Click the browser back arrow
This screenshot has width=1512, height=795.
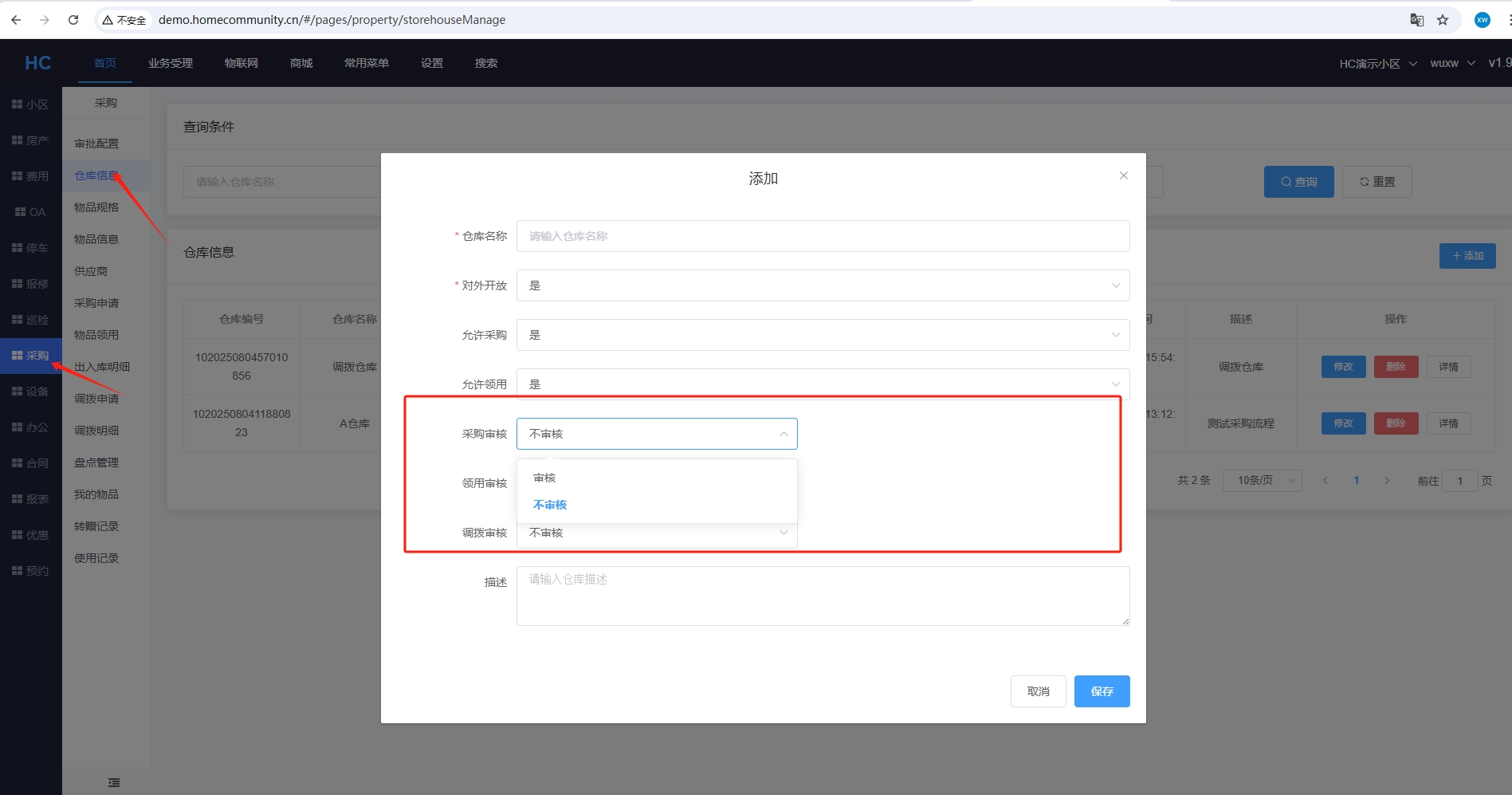(x=16, y=20)
